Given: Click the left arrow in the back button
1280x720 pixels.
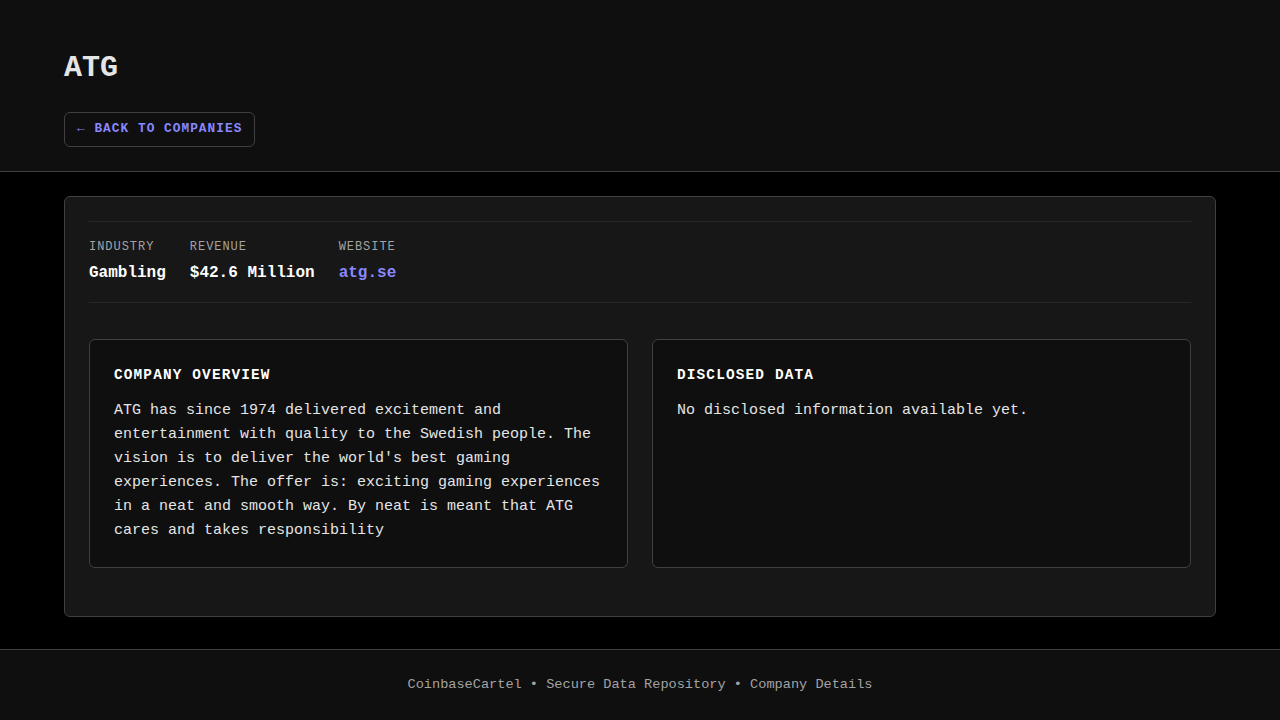Looking at the screenshot, I should pos(81,129).
